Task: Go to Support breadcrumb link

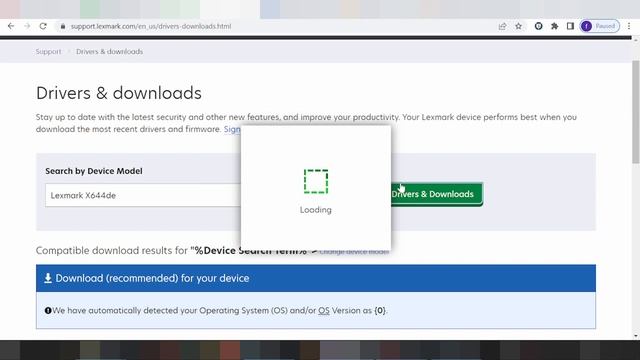Action: [x=48, y=51]
